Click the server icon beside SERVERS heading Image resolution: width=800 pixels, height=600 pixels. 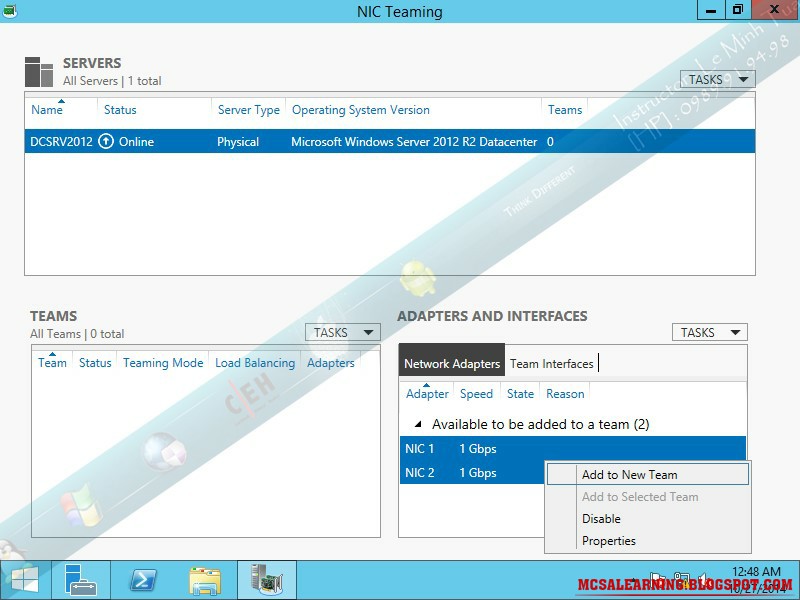[x=37, y=70]
